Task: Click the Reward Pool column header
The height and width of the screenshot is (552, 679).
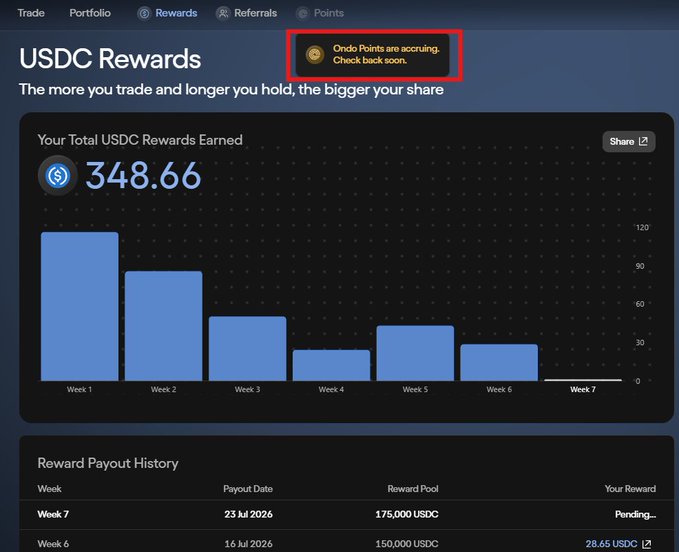Action: click(413, 489)
